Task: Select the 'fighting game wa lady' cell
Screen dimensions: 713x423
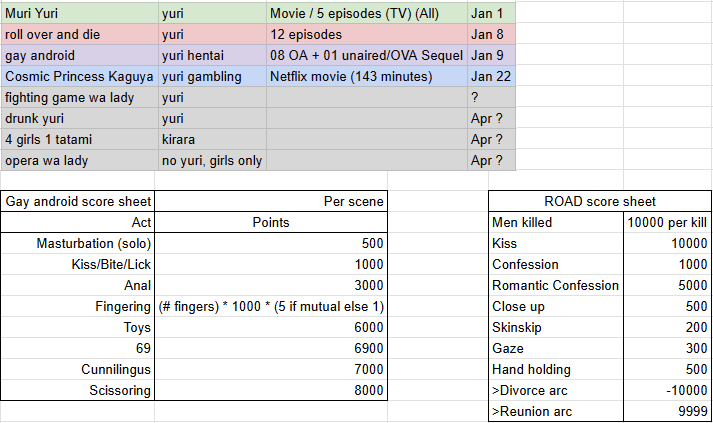Action: coord(80,97)
